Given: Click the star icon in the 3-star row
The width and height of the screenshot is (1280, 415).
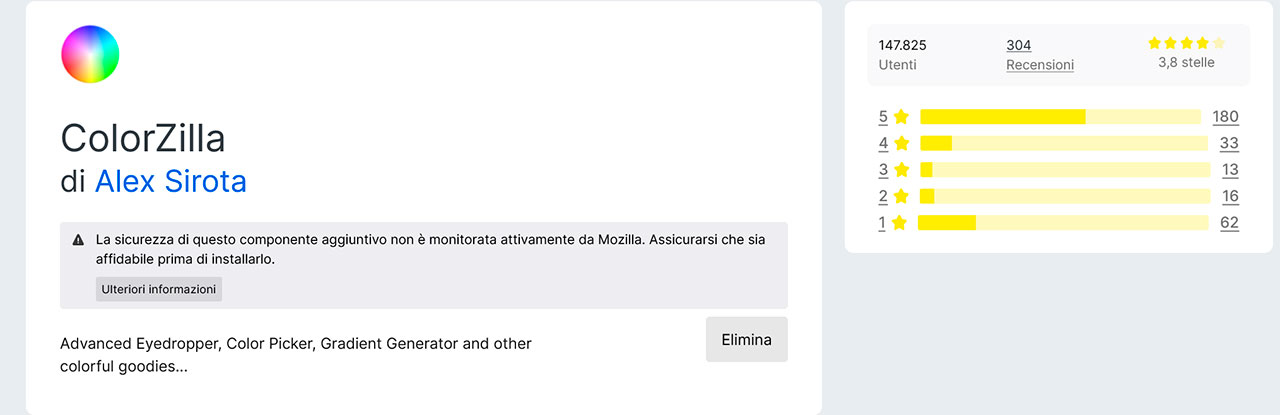Looking at the screenshot, I should click(902, 170).
